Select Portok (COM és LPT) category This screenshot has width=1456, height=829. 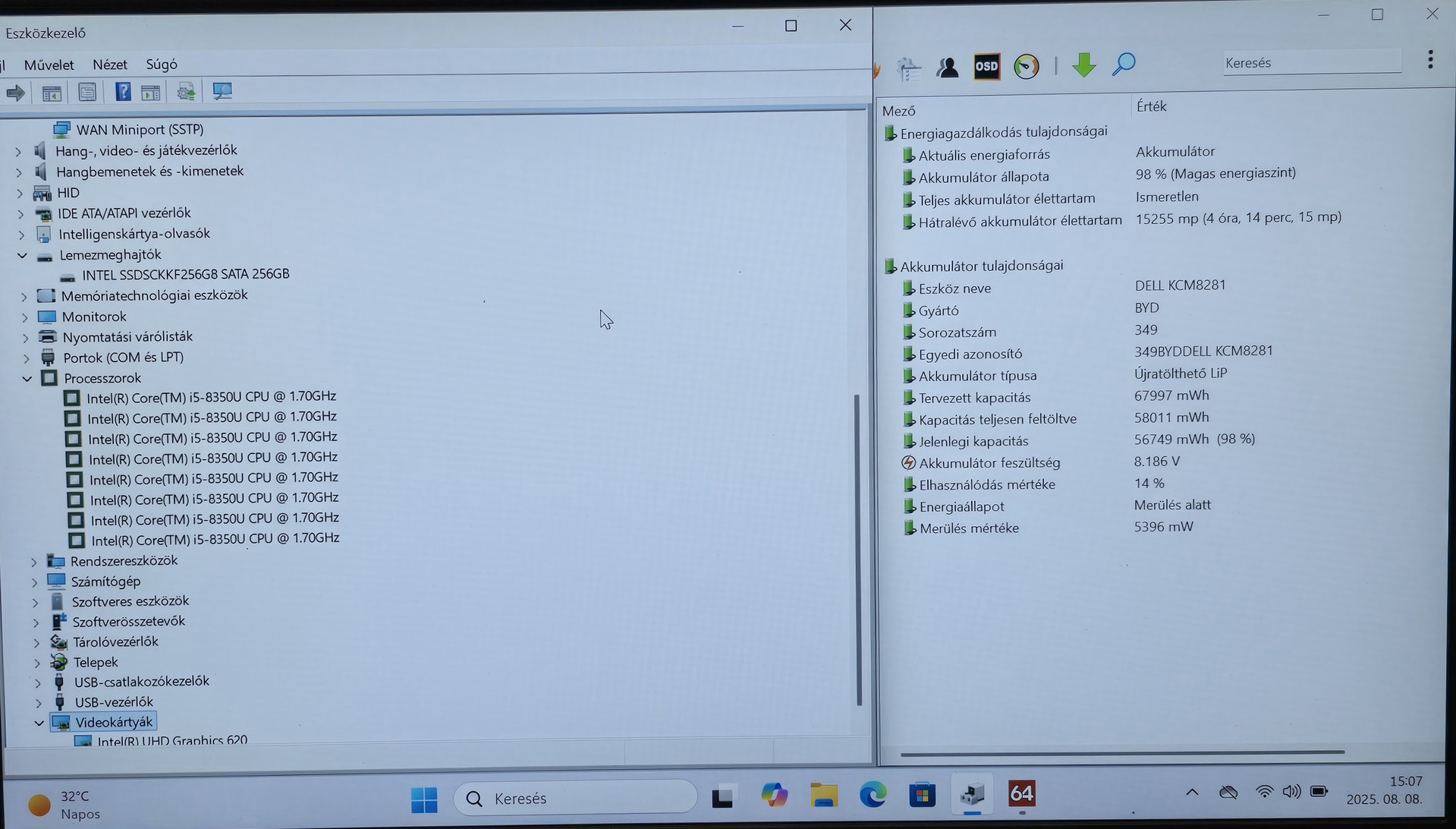(x=123, y=358)
